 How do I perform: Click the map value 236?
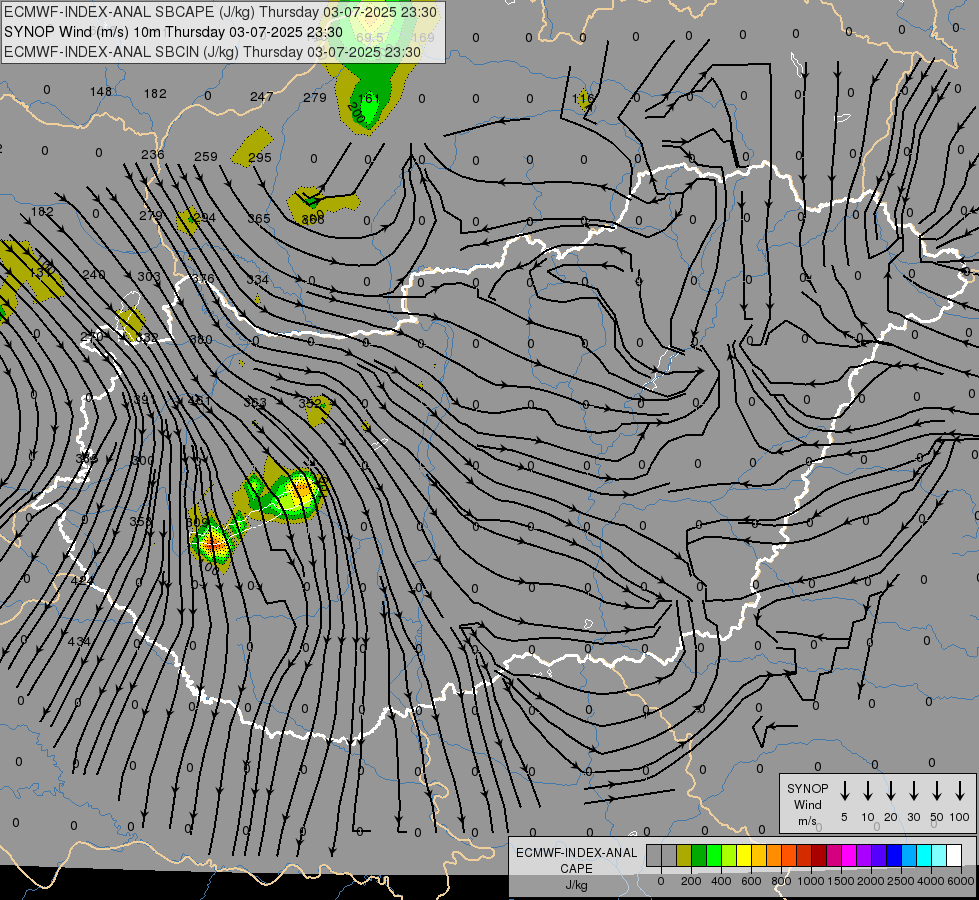pos(152,154)
